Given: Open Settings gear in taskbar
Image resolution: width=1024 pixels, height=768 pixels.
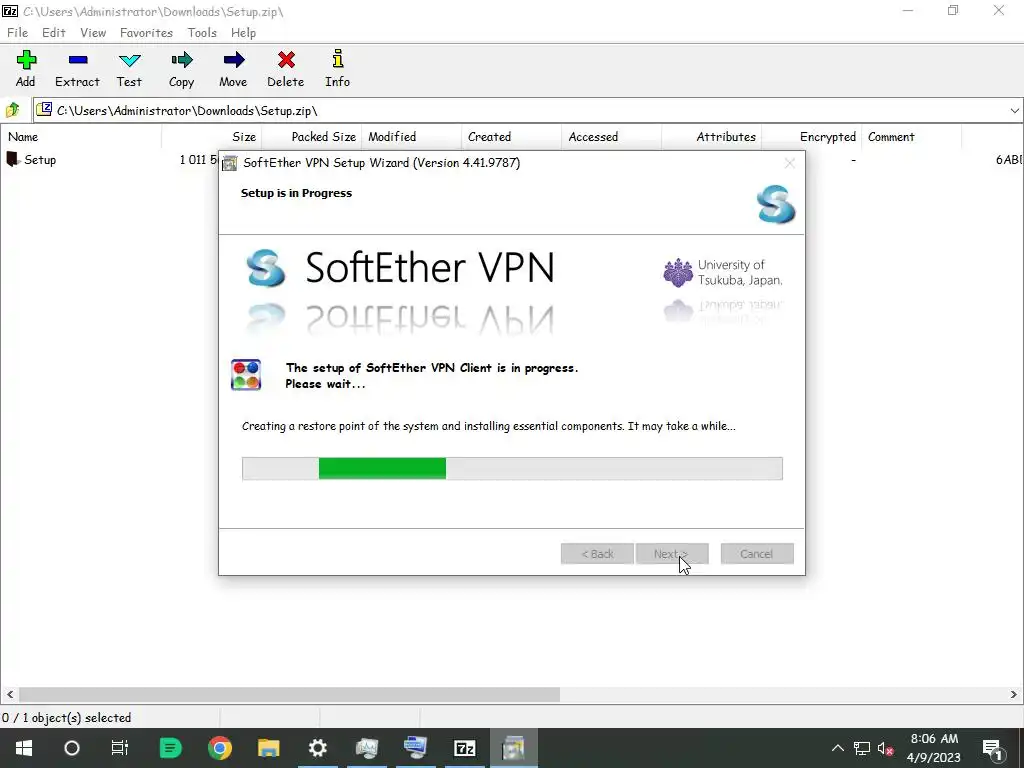Looking at the screenshot, I should tap(317, 748).
